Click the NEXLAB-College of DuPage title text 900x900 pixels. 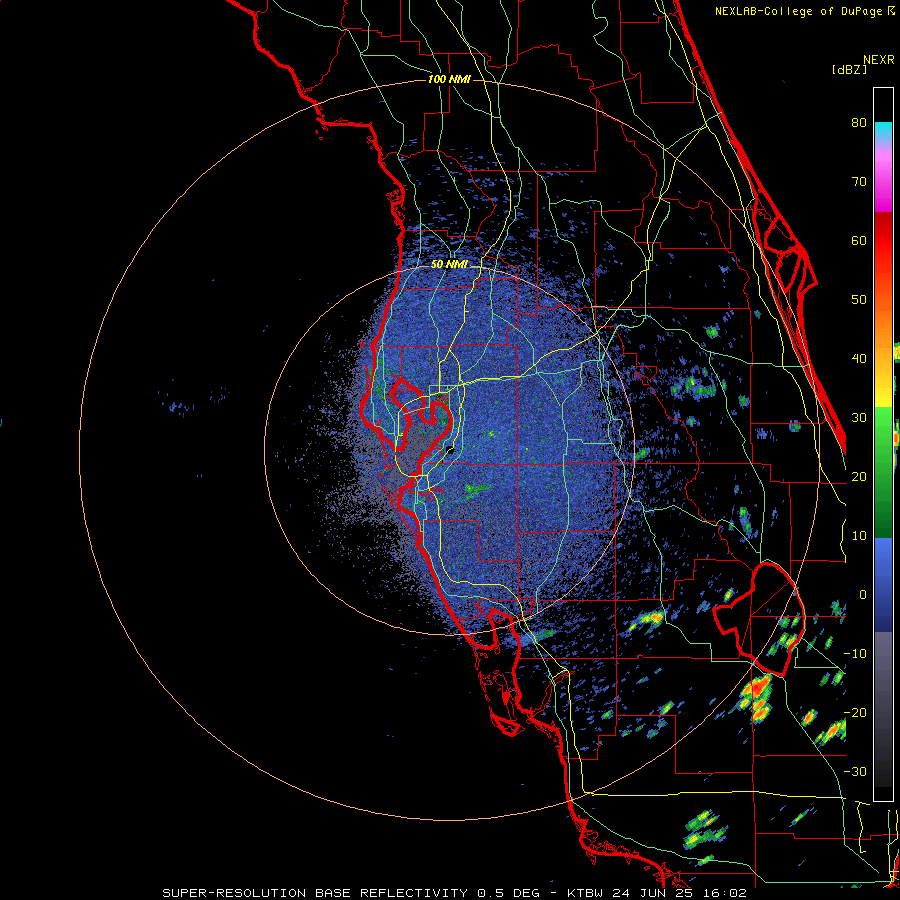point(799,11)
